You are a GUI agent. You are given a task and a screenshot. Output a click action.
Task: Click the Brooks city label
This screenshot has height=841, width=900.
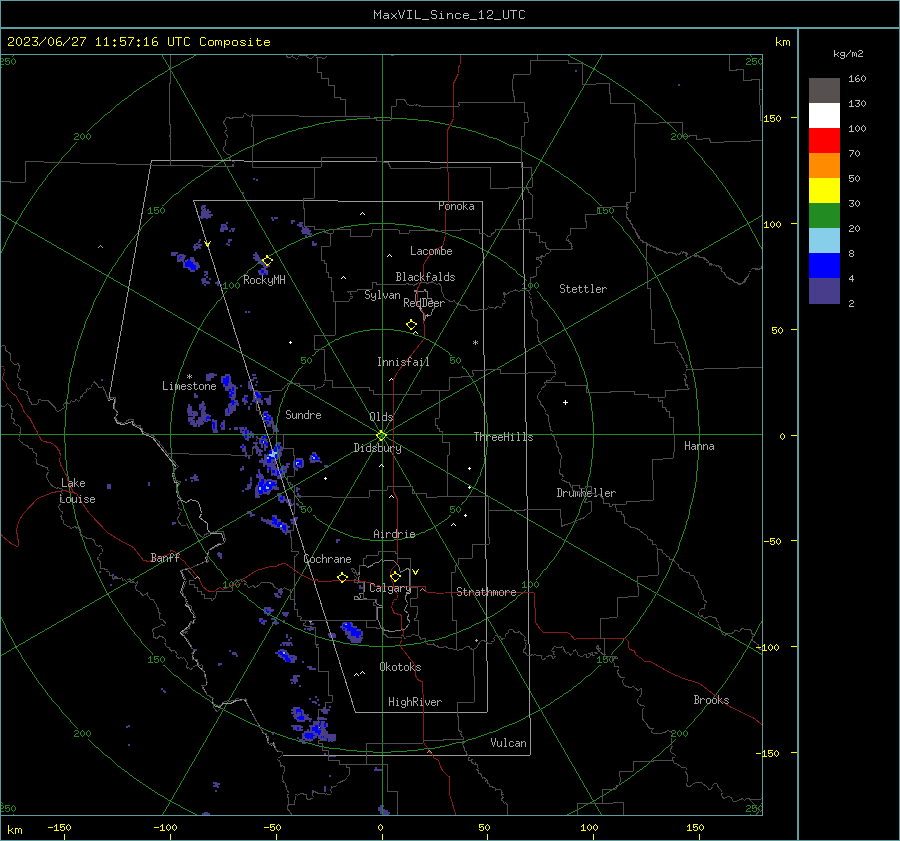(711, 700)
